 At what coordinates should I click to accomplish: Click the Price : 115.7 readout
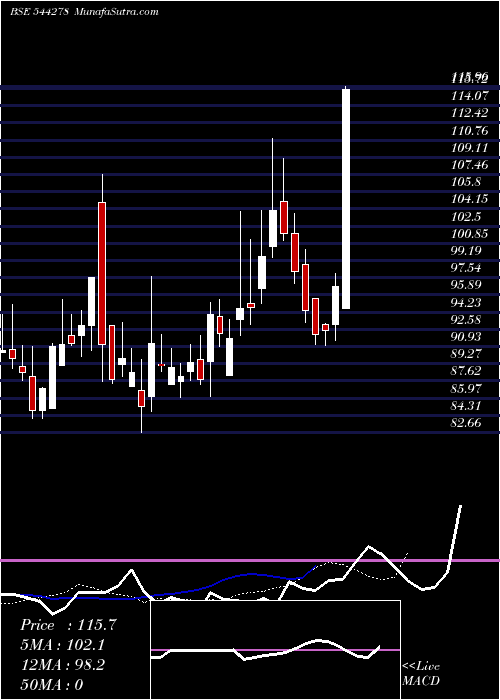[69, 625]
